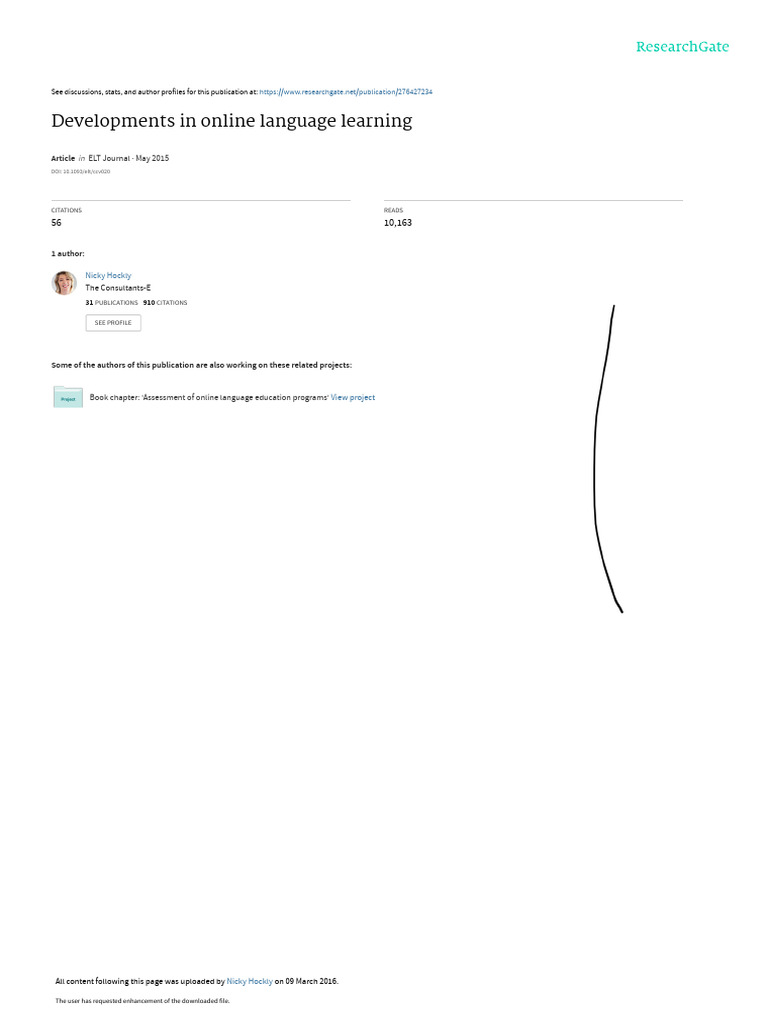Click the teal Project folder icon

pos(68,397)
